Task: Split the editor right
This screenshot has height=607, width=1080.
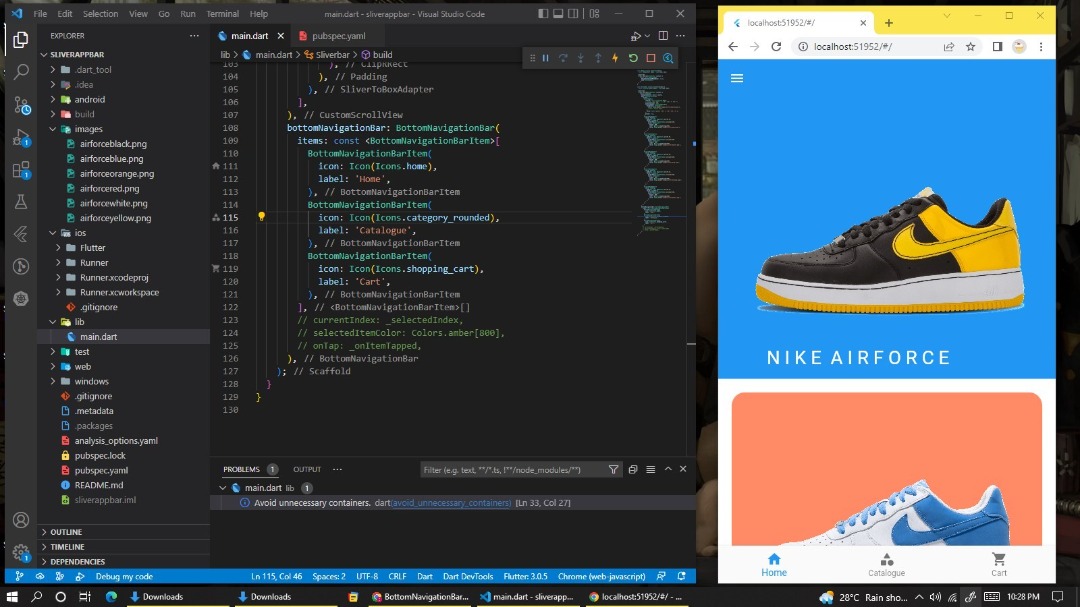Action: 663,36
